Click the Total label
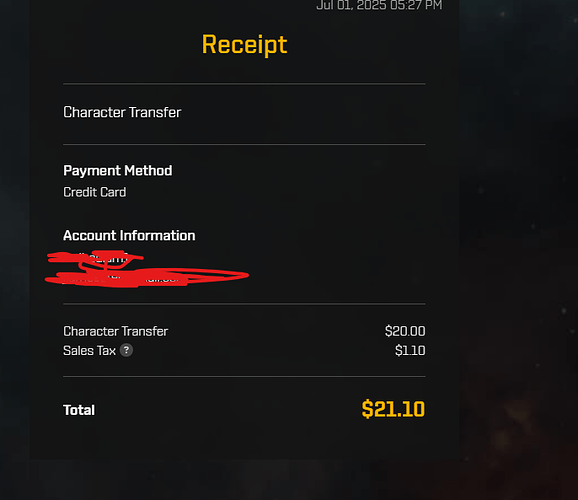The image size is (578, 500). tap(79, 410)
